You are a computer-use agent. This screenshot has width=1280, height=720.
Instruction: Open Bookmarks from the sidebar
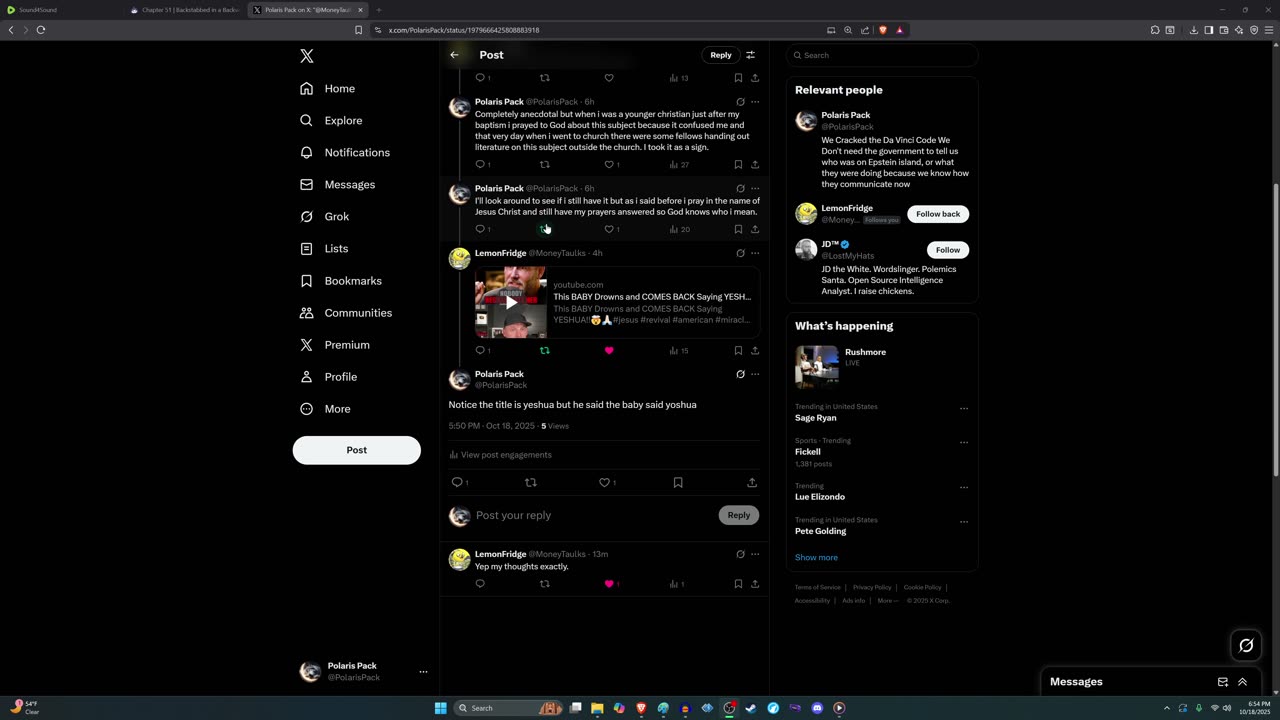click(x=341, y=280)
